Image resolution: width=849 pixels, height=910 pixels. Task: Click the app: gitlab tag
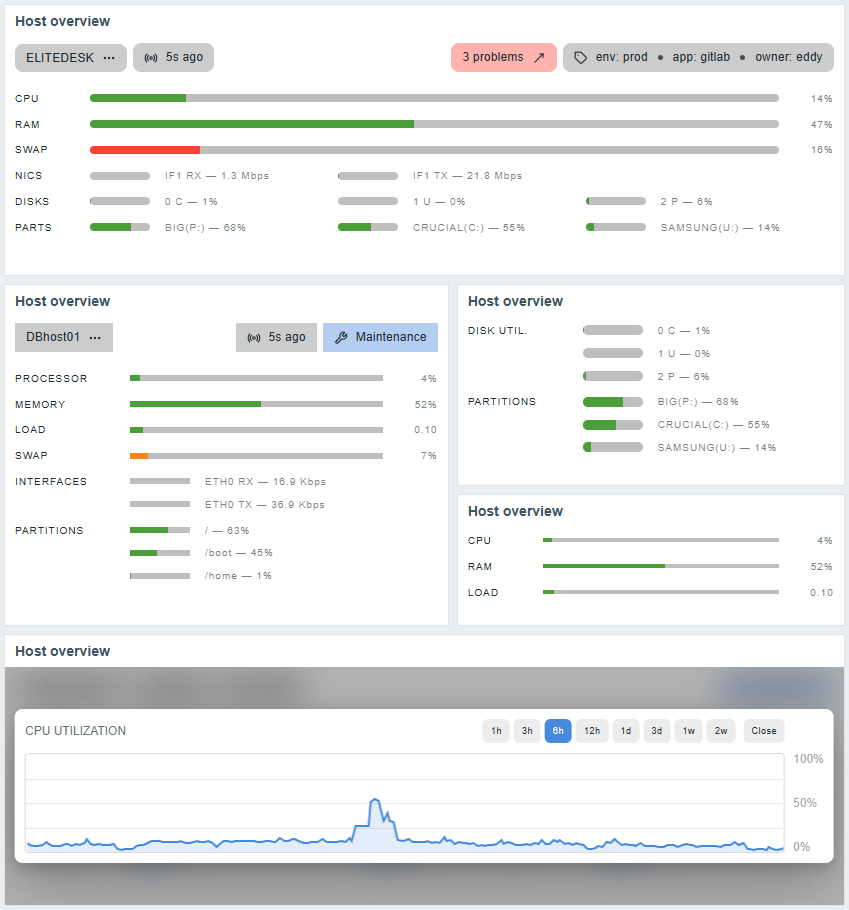(x=701, y=57)
